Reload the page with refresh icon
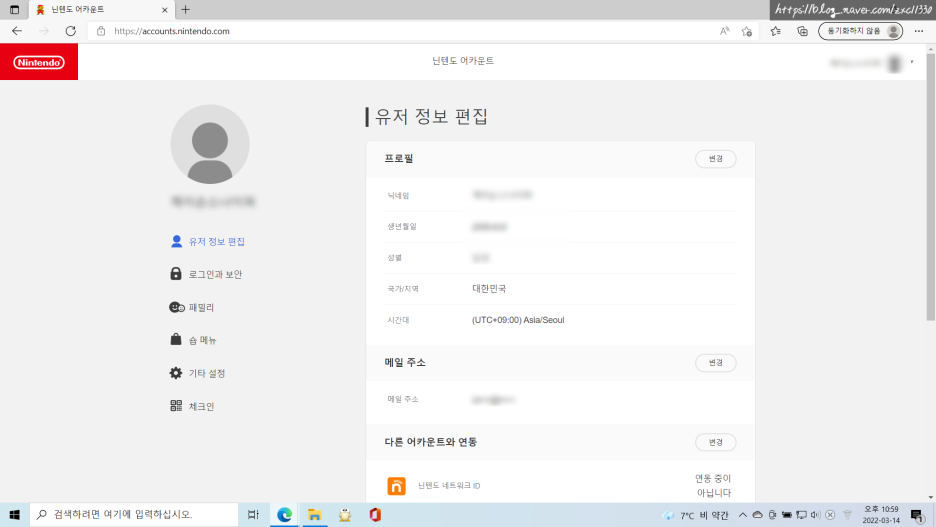 70,31
